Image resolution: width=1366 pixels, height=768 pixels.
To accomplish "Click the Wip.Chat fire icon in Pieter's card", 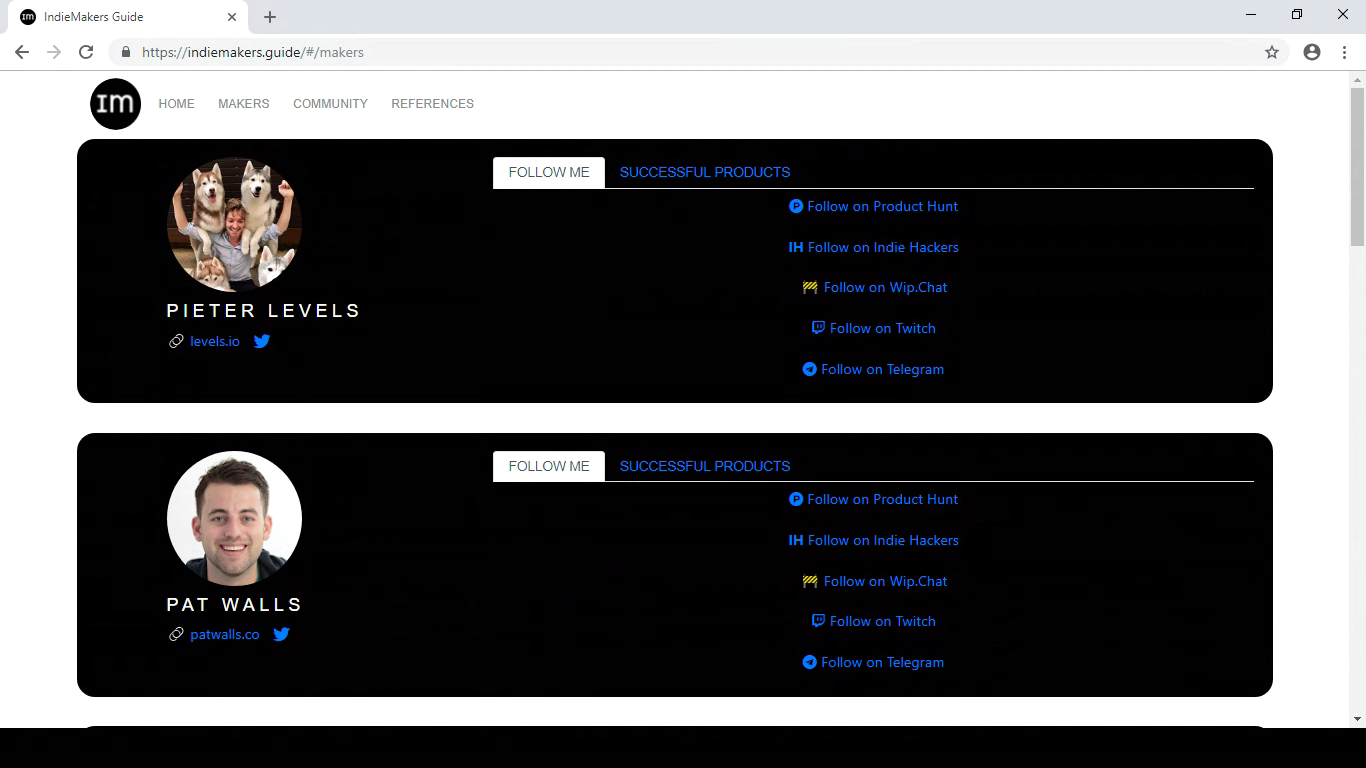I will pos(808,287).
